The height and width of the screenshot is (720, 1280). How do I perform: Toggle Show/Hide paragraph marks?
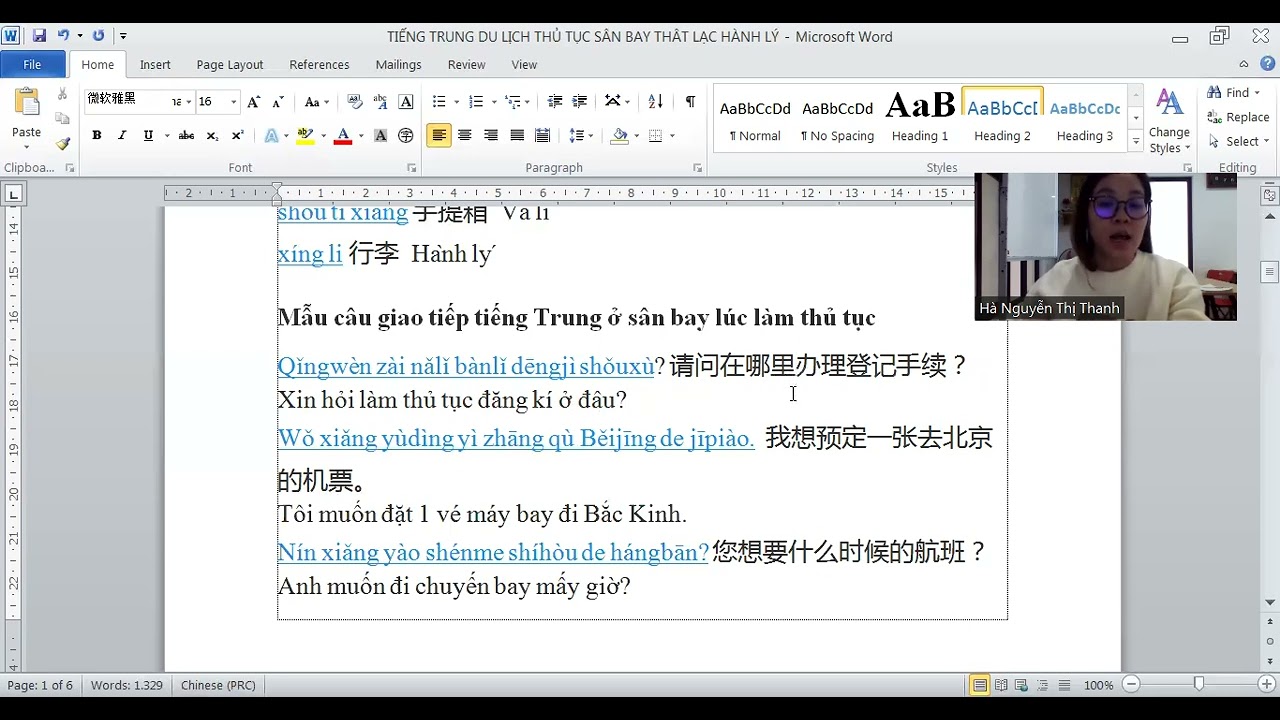[690, 102]
